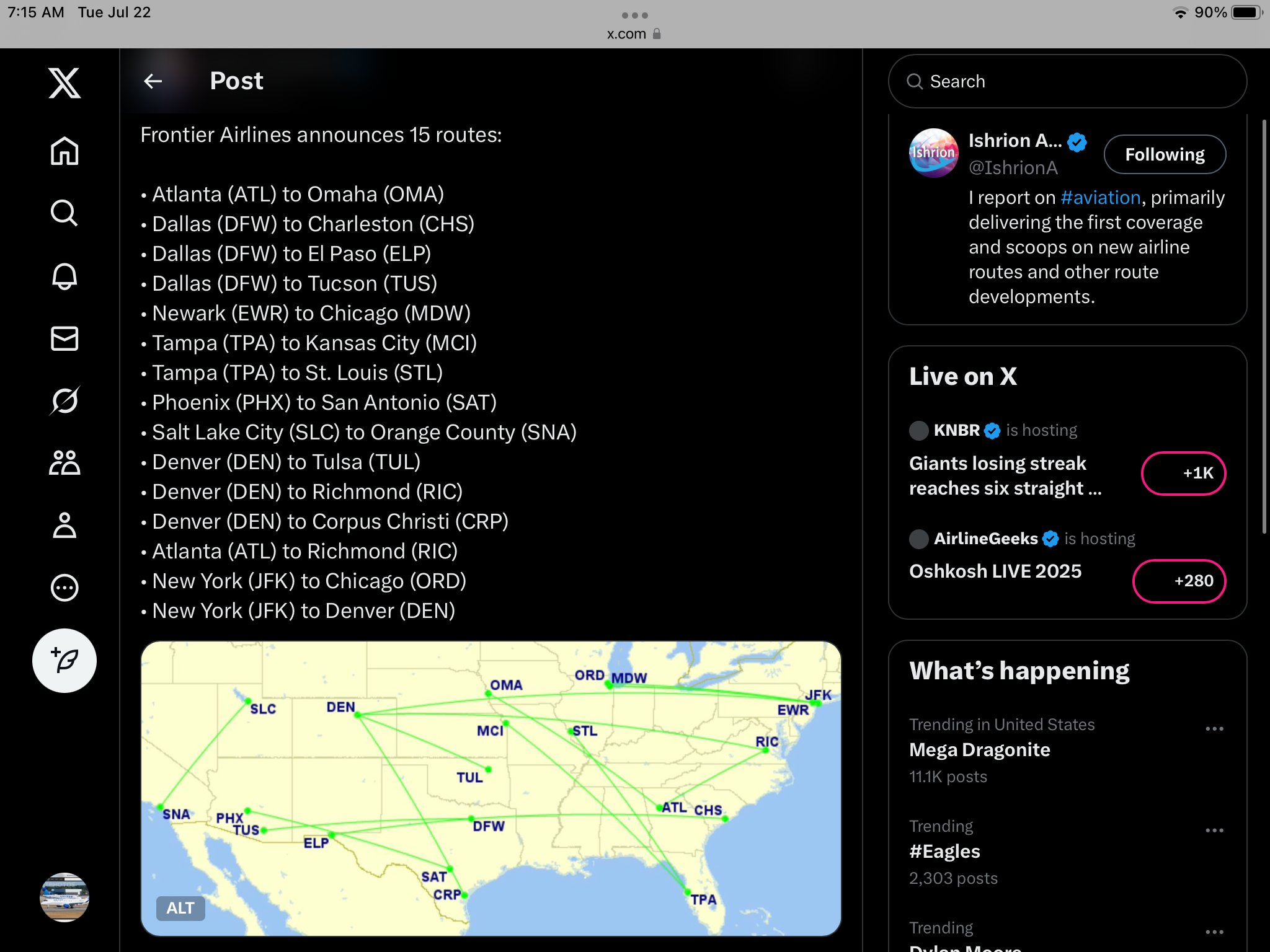Click the 'Live on X' heading

point(962,376)
